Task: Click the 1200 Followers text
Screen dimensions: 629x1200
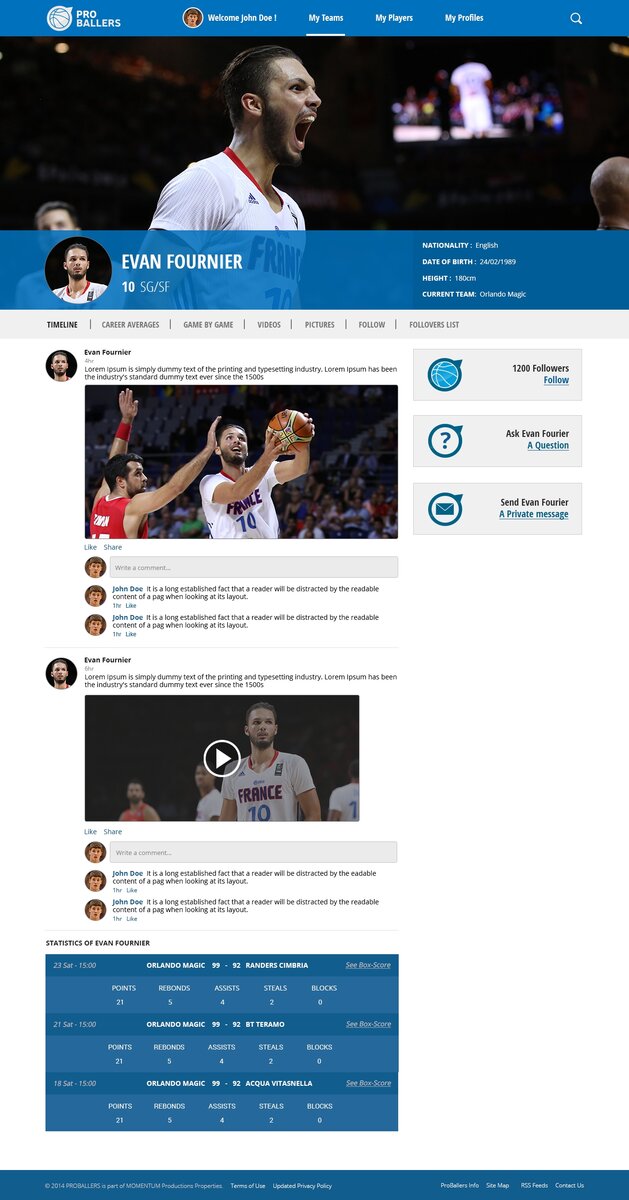Action: point(540,368)
